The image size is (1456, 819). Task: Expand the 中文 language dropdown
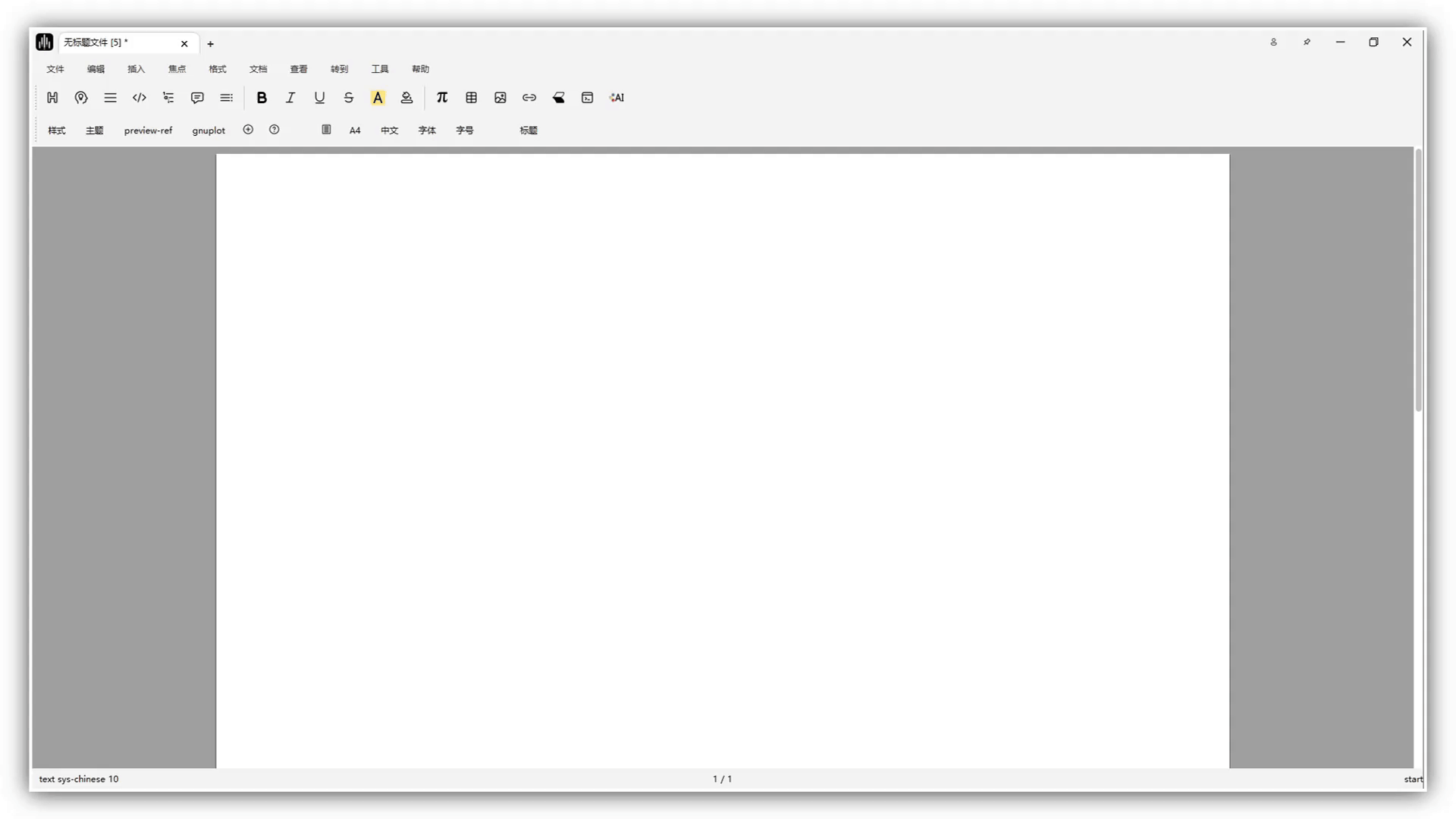coord(389,130)
